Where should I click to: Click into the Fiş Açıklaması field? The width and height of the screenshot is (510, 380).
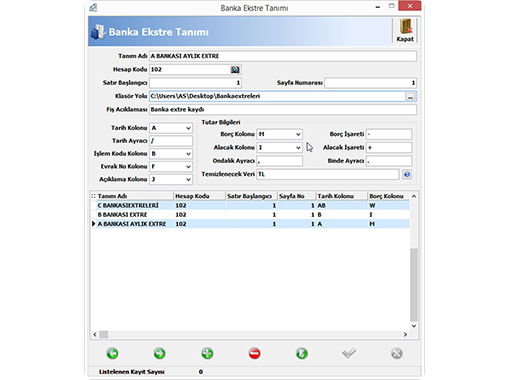tap(283, 109)
